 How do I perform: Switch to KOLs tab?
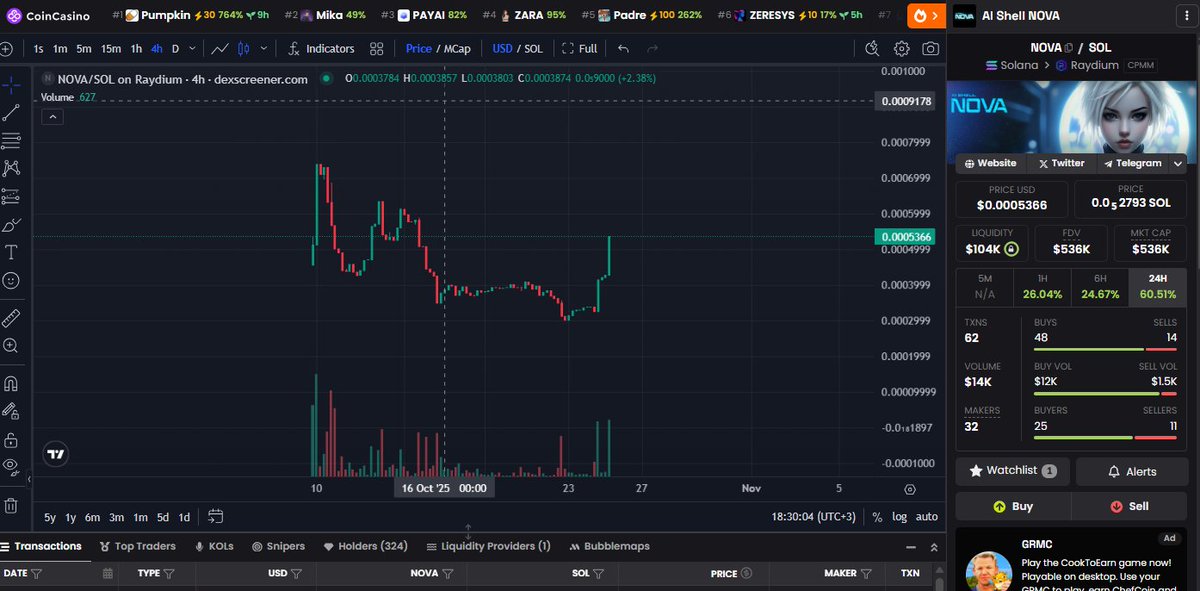point(214,546)
